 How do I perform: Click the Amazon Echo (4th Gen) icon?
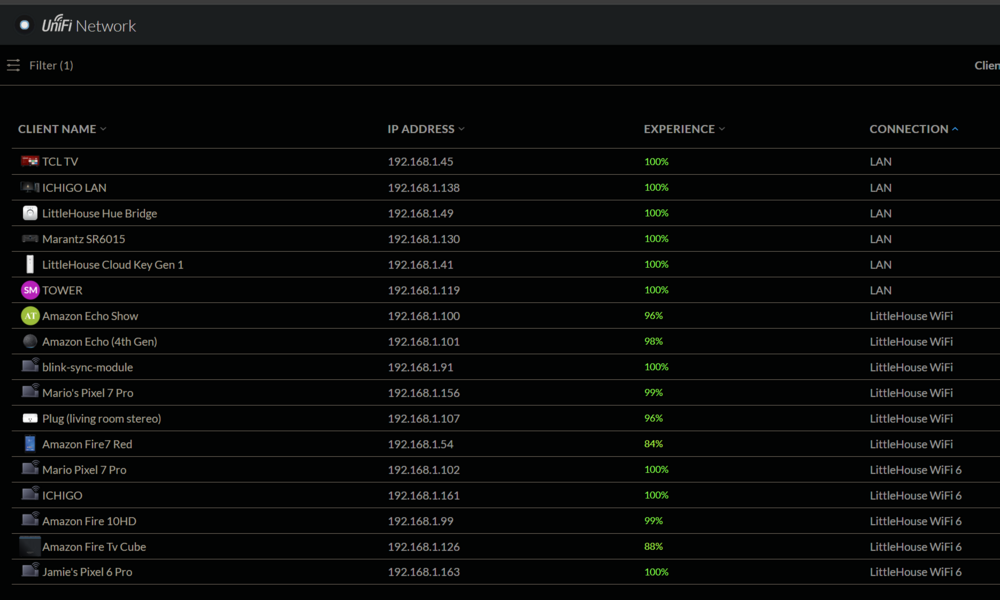30,341
